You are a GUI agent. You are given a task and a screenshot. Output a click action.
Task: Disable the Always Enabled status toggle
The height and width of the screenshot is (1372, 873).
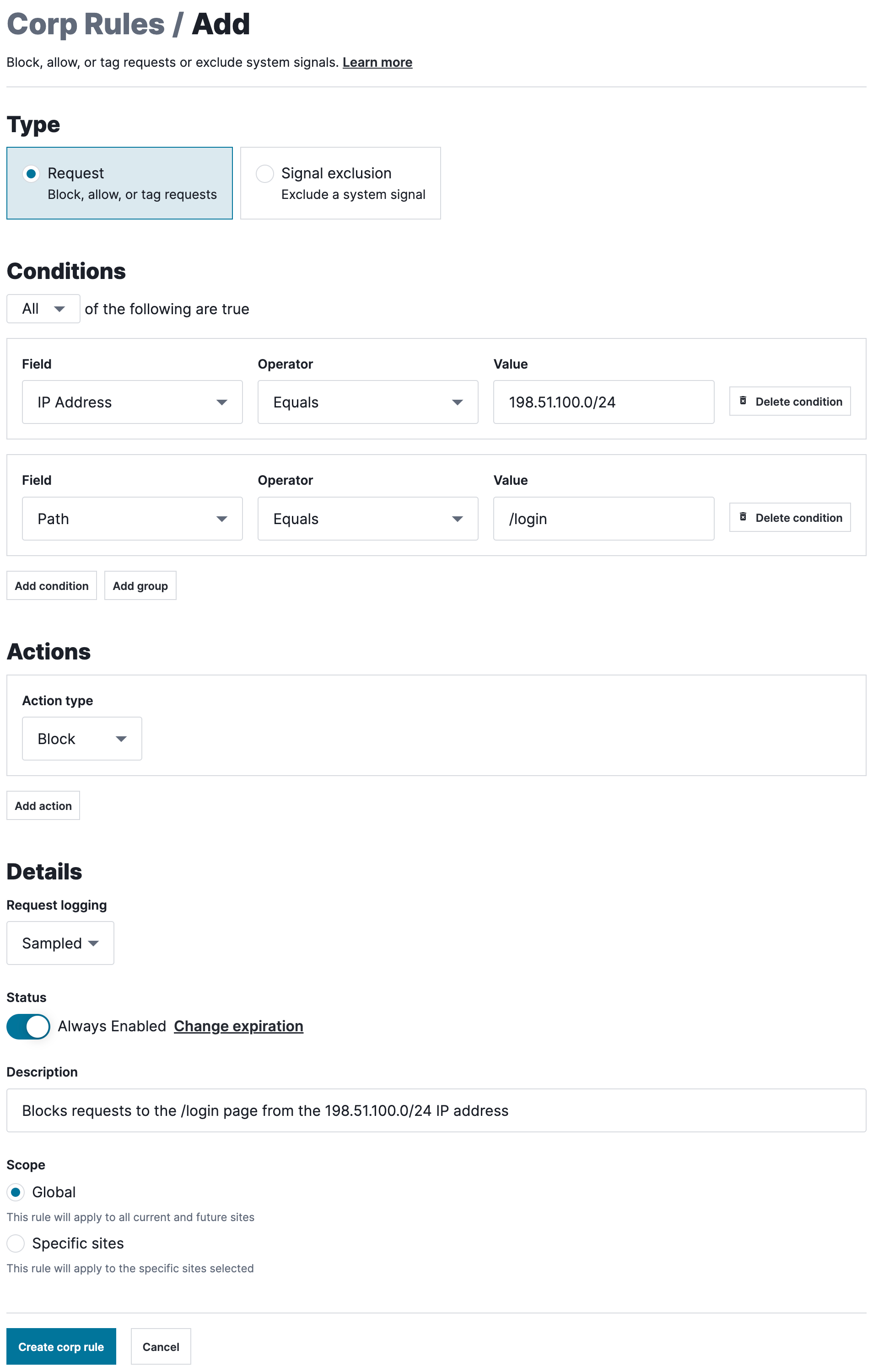pyautogui.click(x=28, y=1026)
